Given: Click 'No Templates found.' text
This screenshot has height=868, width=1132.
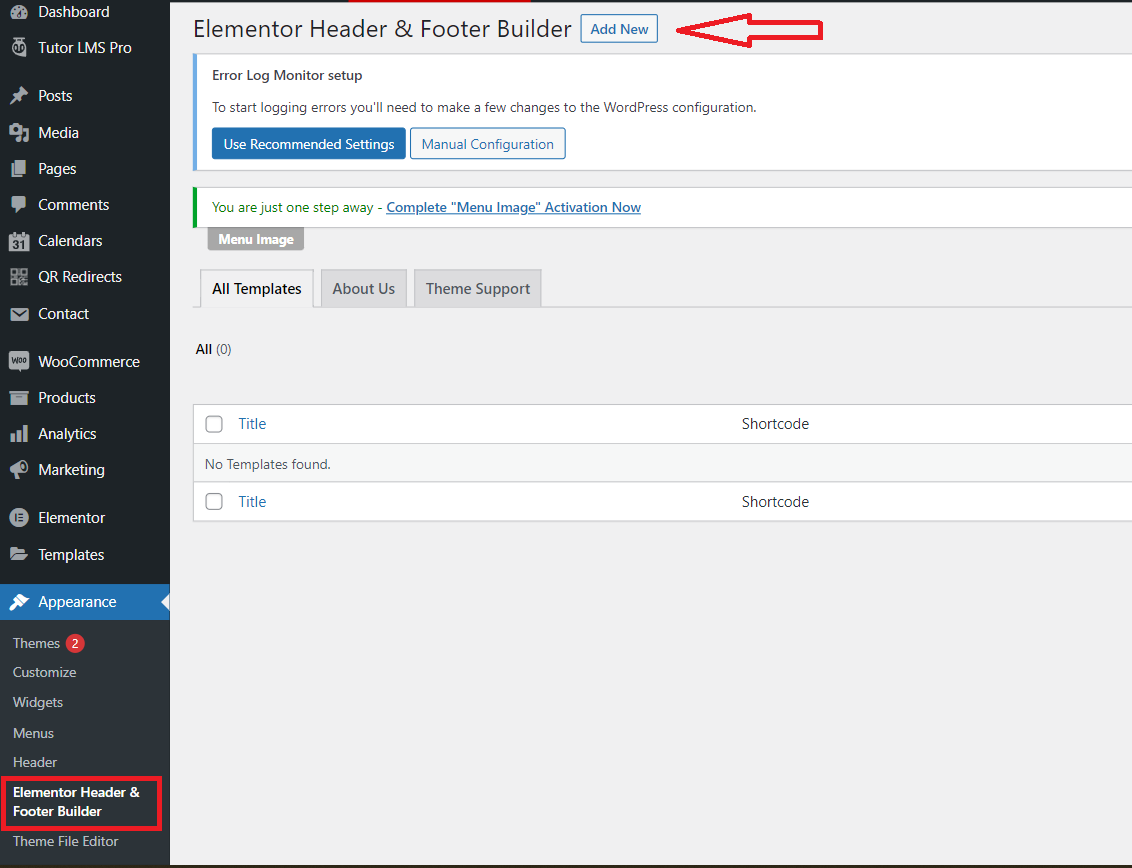Looking at the screenshot, I should (x=267, y=464).
